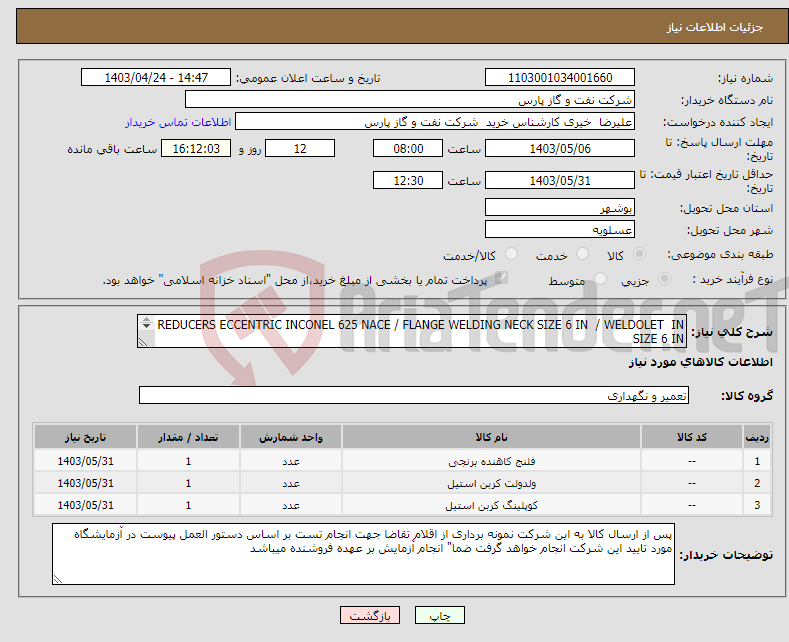Select the کالا radio button
This screenshot has height=642, width=789.
(639, 254)
